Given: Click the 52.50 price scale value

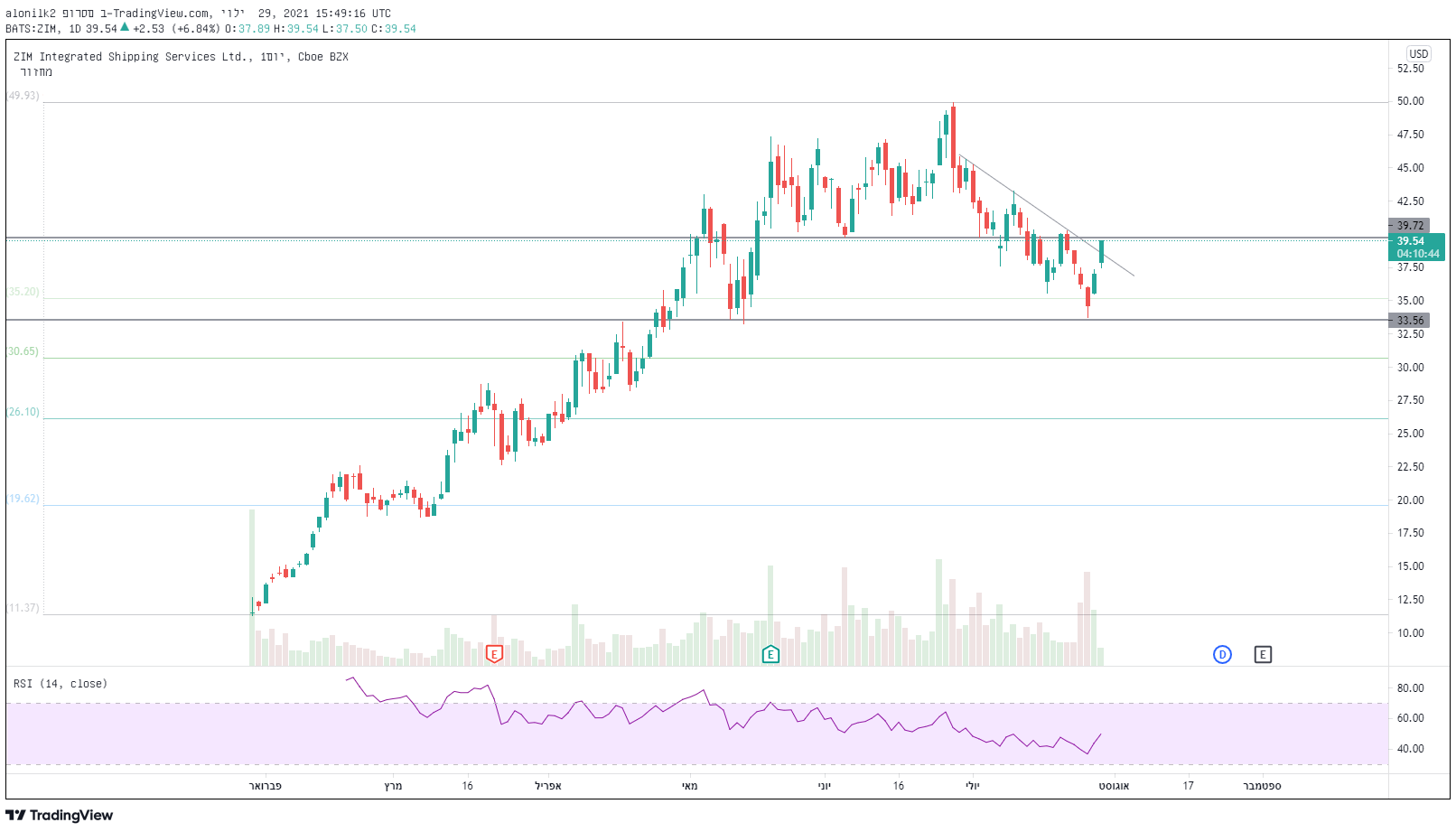Looking at the screenshot, I should (1411, 69).
